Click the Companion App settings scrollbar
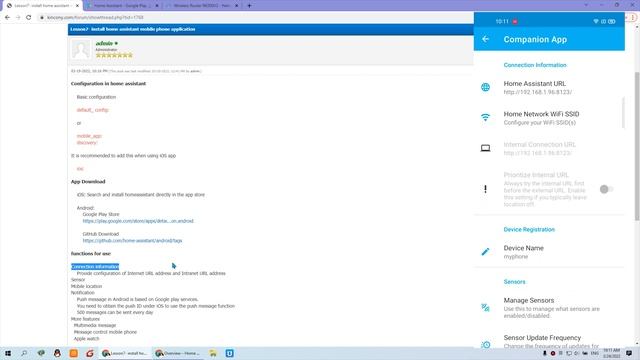This screenshot has height=360, width=640. pos(623,113)
